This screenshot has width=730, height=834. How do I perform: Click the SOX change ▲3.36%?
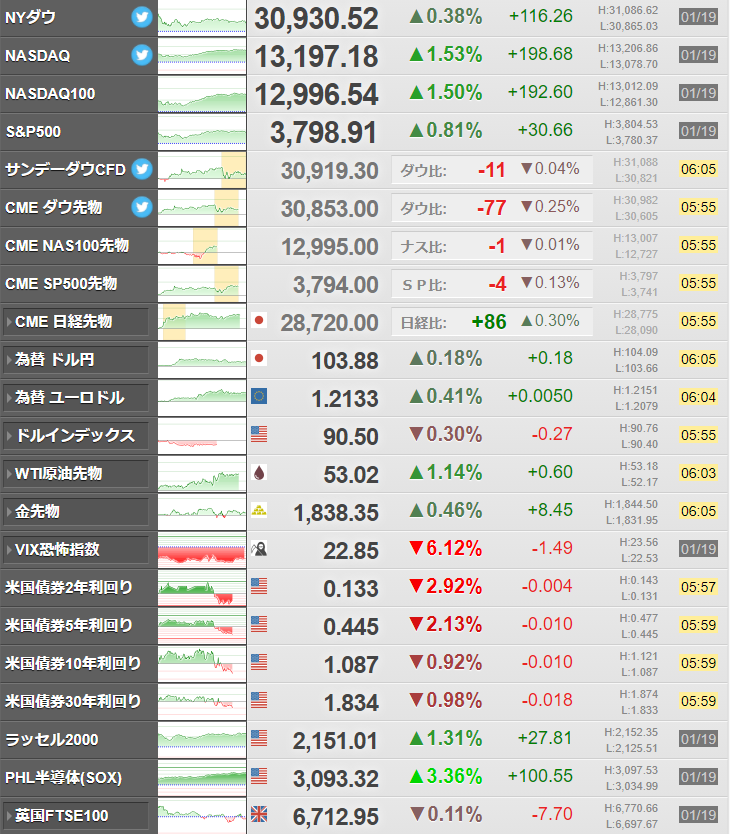tap(445, 776)
